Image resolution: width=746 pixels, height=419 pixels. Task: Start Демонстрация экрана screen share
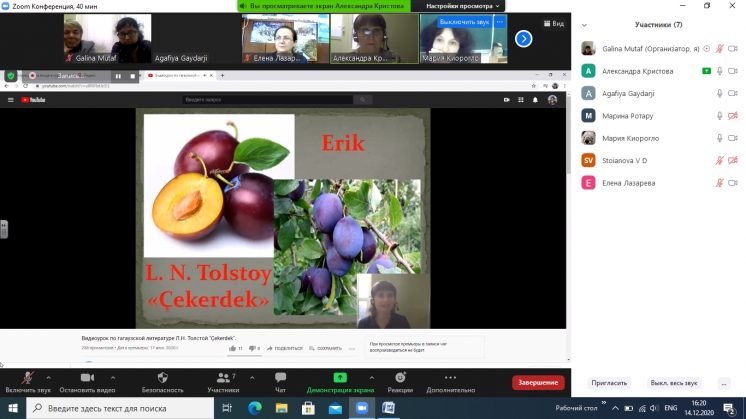point(340,382)
